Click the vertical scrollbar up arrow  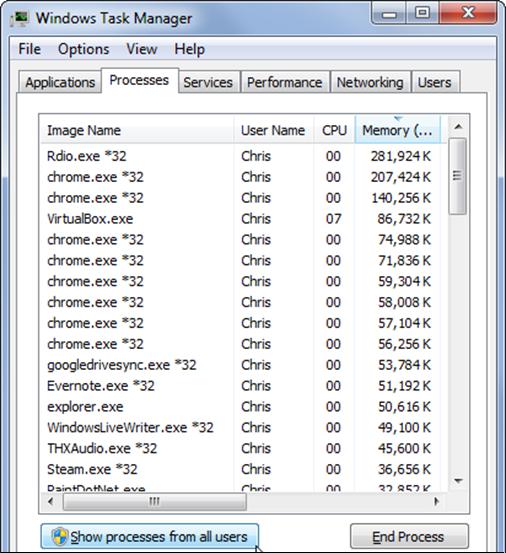pos(458,126)
